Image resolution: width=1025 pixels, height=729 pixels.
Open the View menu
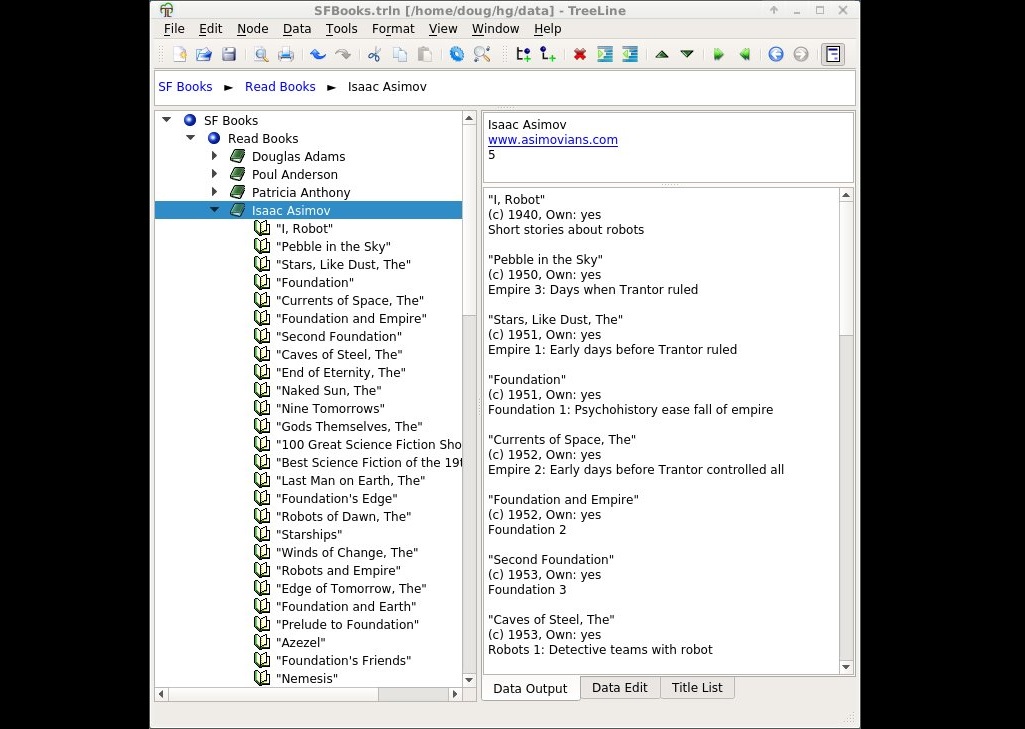(443, 29)
